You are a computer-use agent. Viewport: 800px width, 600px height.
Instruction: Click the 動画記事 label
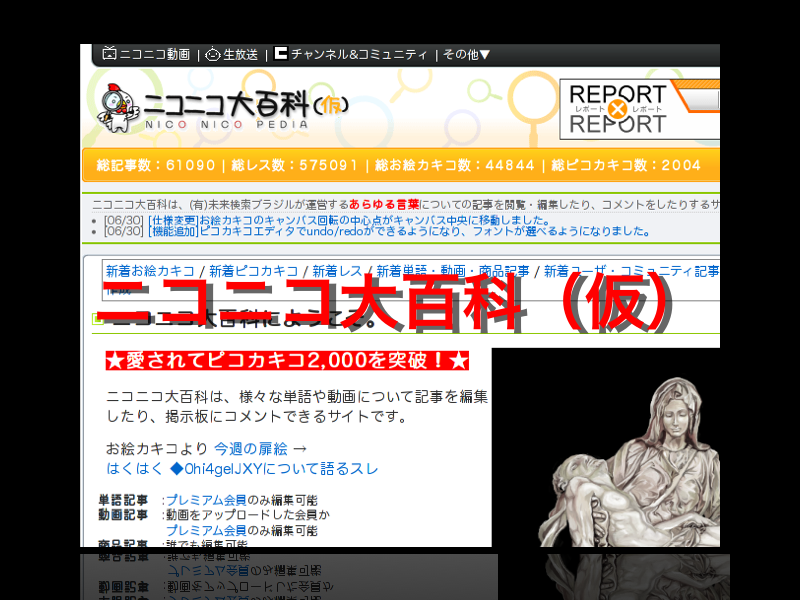(x=123, y=515)
